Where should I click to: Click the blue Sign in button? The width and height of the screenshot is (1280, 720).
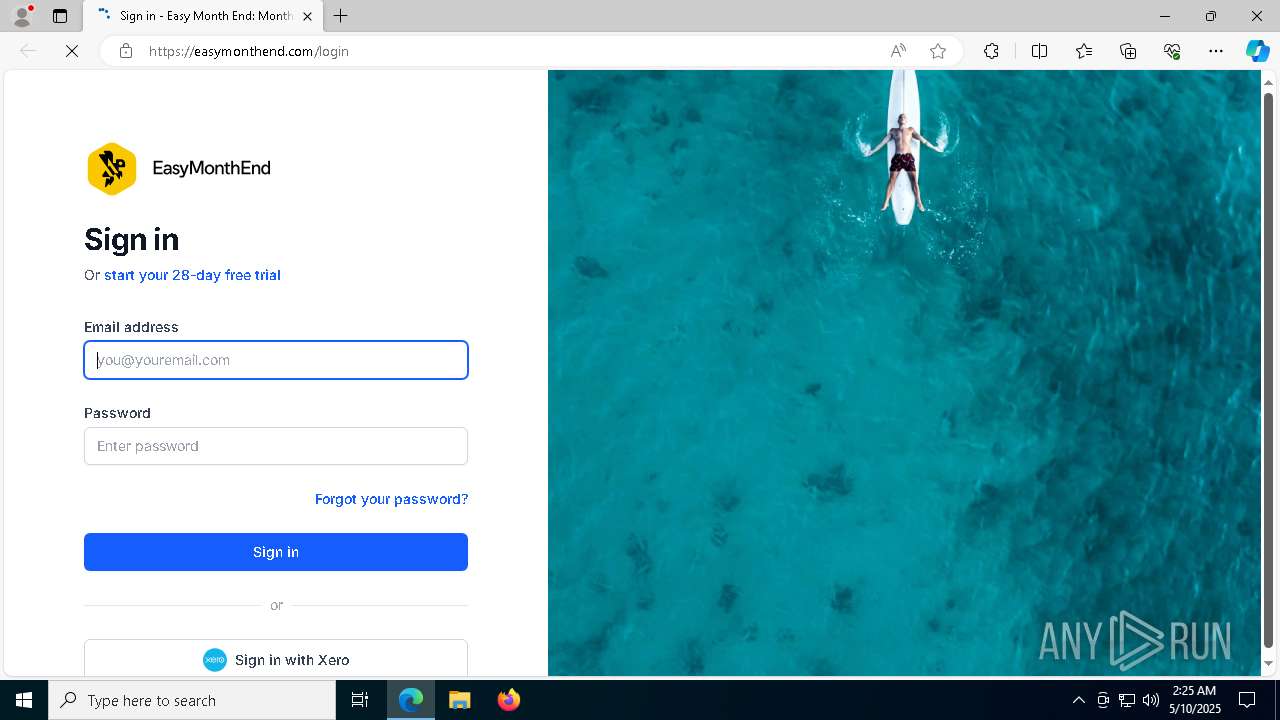(276, 552)
